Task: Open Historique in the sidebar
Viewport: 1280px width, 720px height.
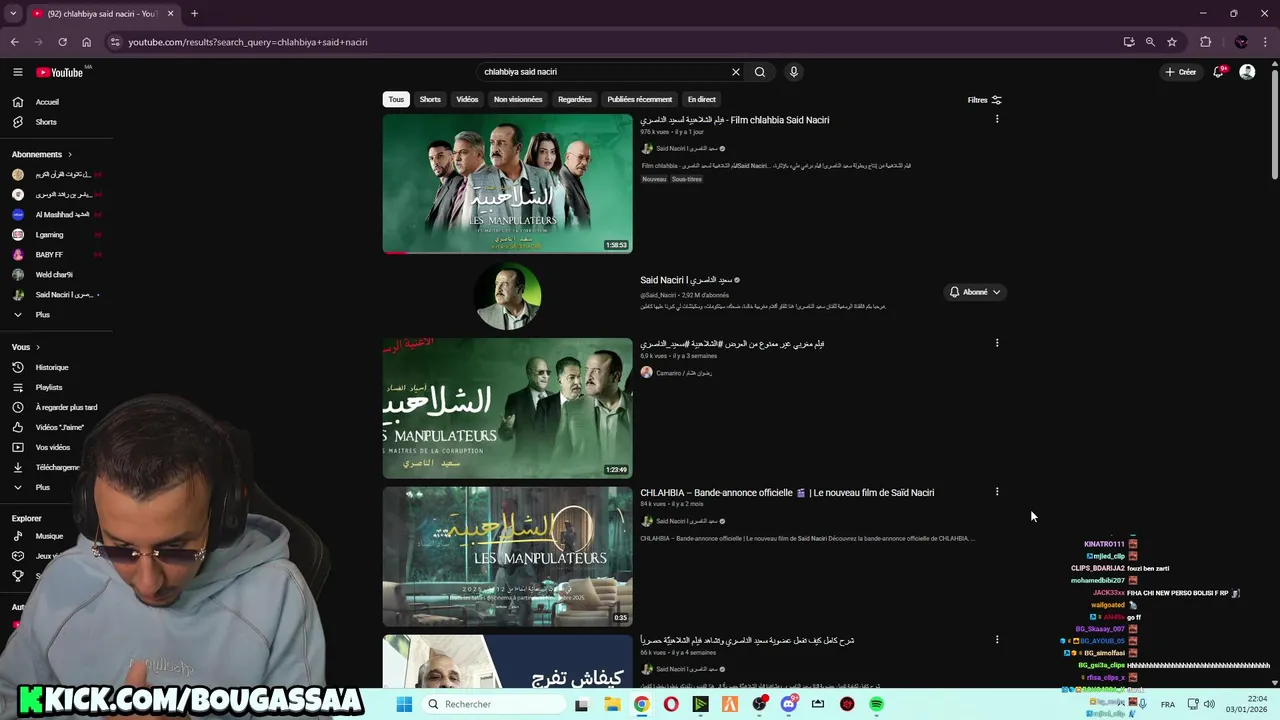Action: 52,367
